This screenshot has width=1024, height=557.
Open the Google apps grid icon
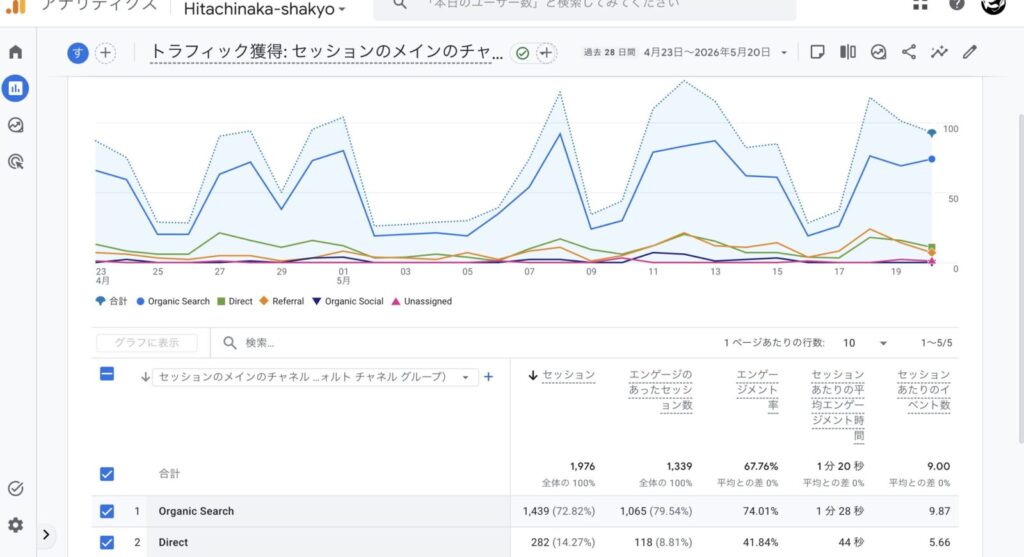920,5
